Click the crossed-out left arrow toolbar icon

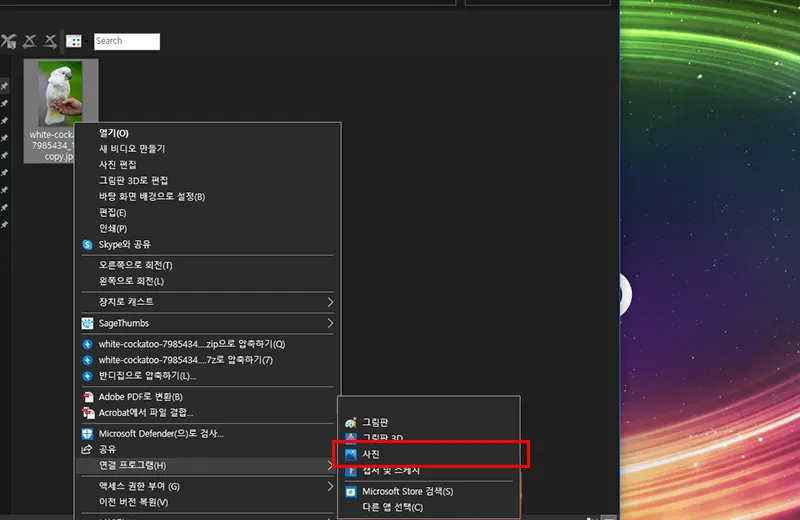click(x=30, y=41)
